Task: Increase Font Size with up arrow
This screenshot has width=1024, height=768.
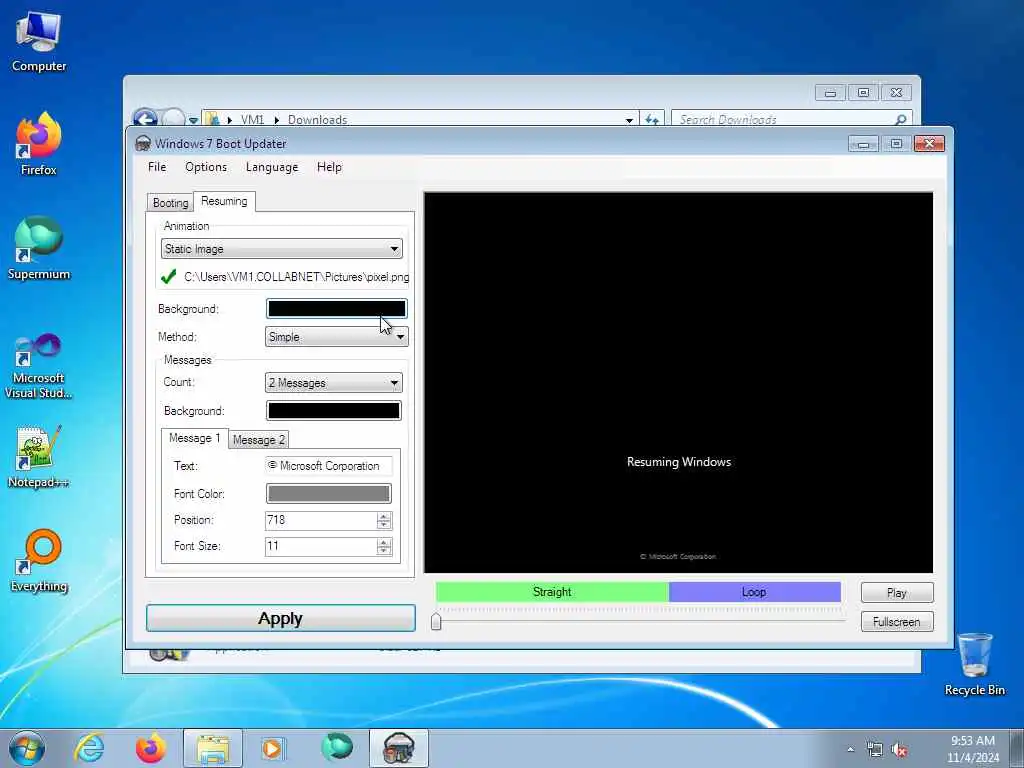Action: coord(384,542)
